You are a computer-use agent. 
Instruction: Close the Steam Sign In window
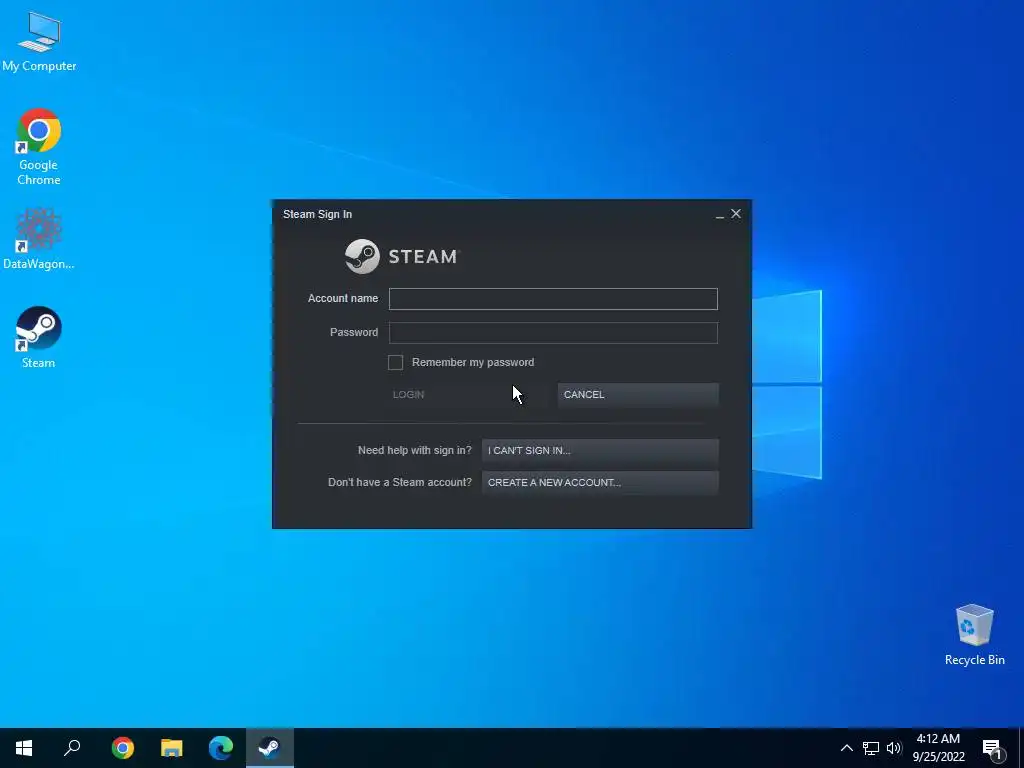[736, 214]
